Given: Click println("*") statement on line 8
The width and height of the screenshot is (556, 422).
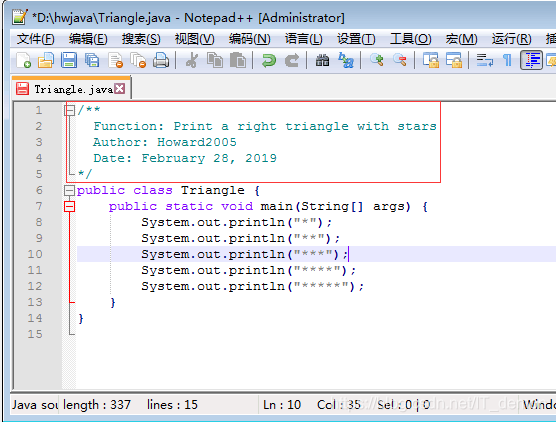Looking at the screenshot, I should pyautogui.click(x=237, y=222).
